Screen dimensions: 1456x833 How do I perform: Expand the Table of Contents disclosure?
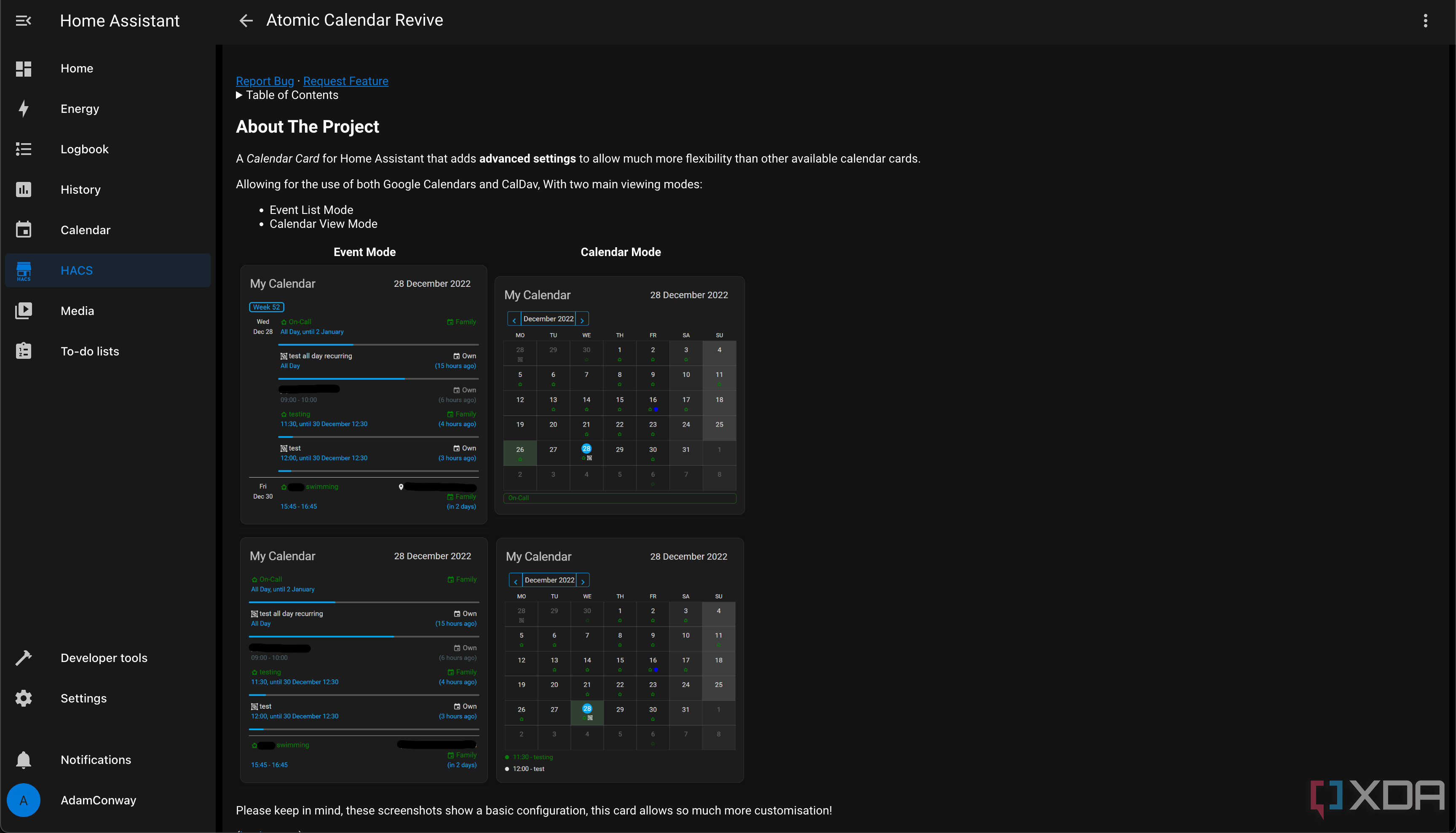[x=287, y=95]
